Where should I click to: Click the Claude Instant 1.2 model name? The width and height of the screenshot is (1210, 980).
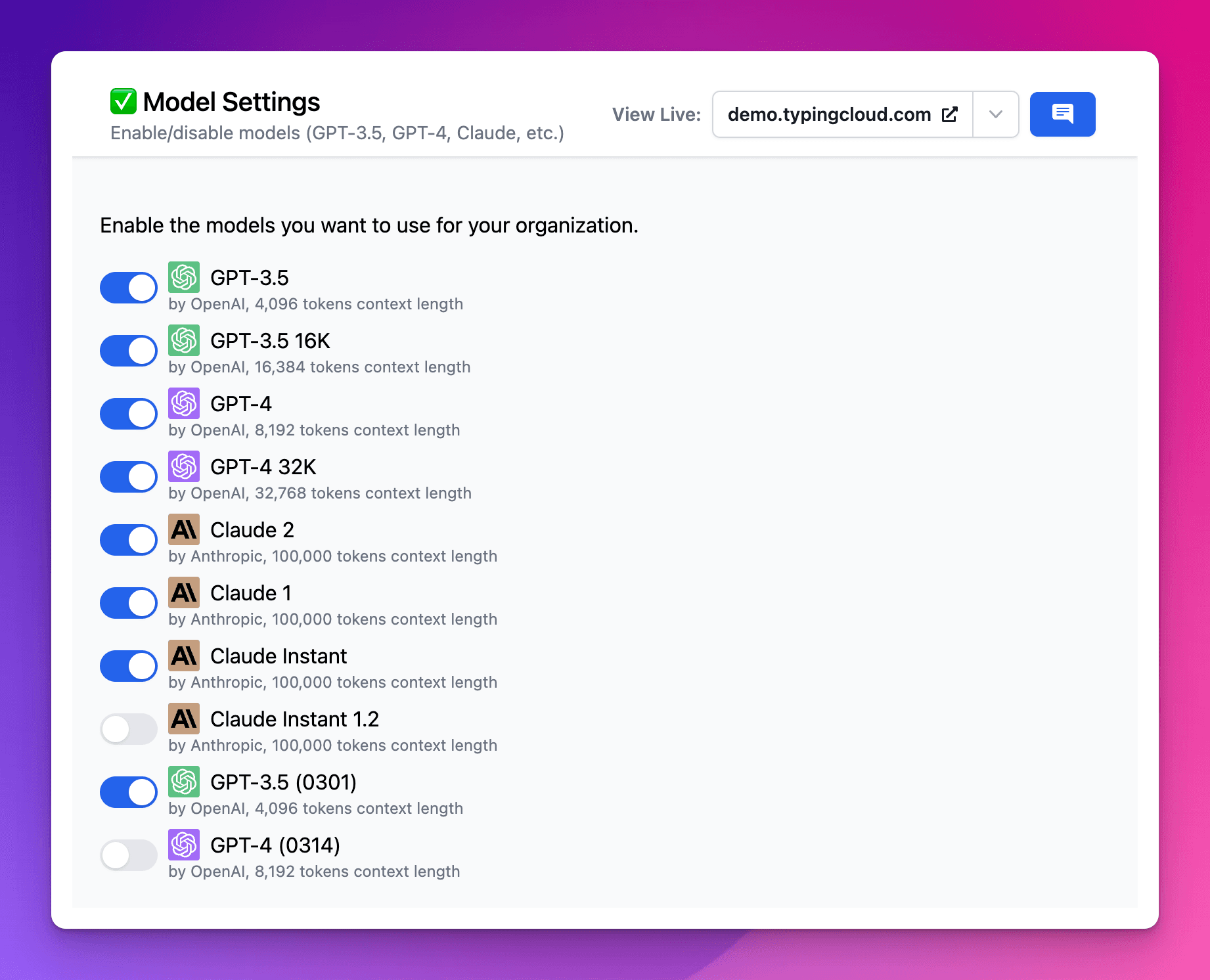pos(294,719)
